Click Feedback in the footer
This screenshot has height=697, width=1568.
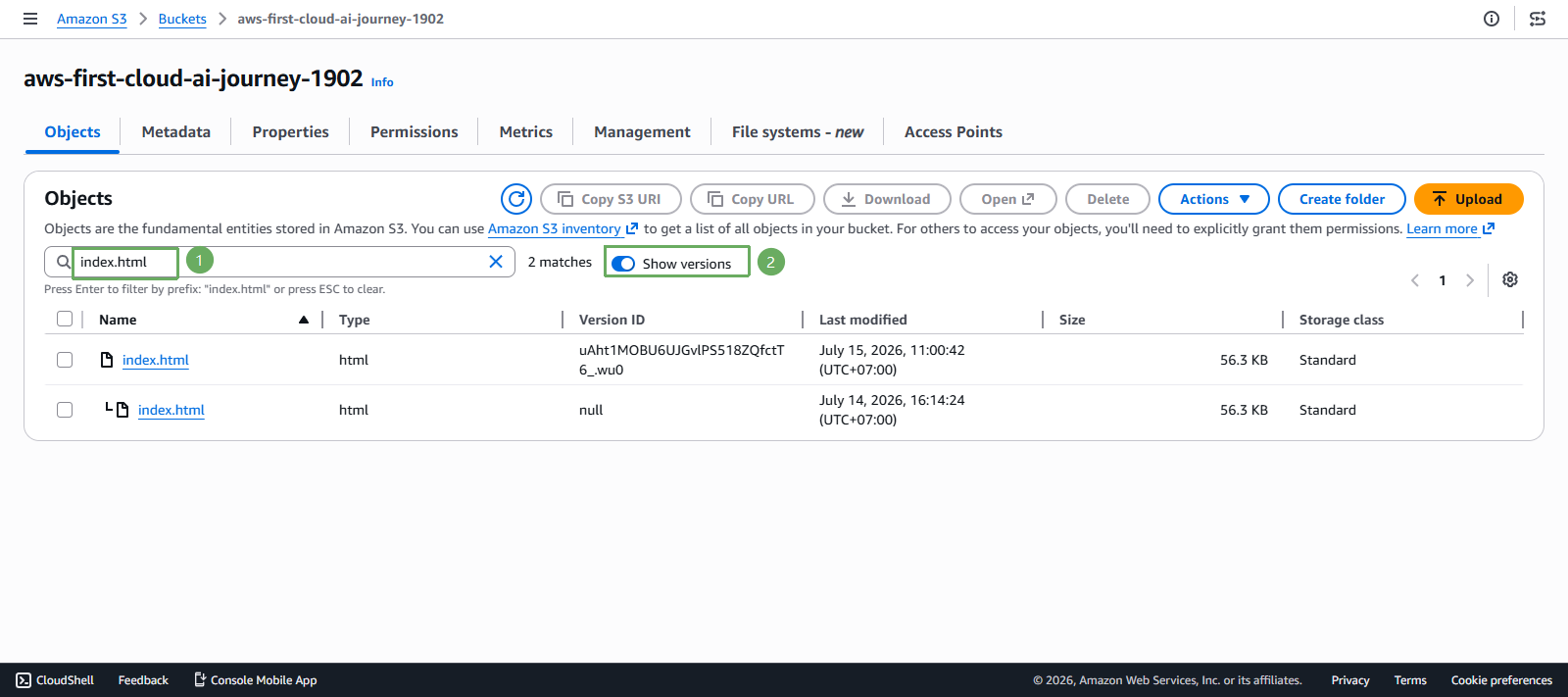coord(143,680)
